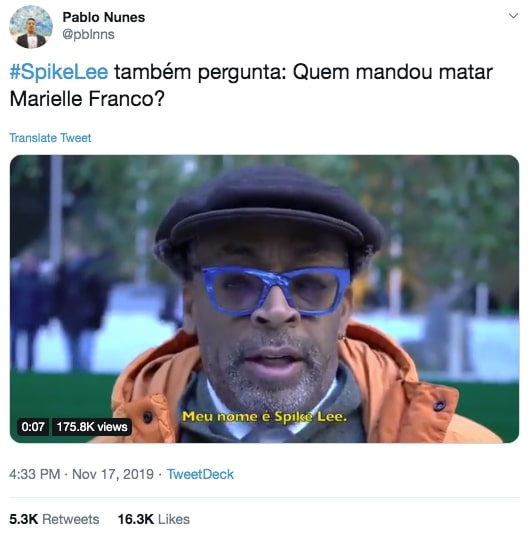The height and width of the screenshot is (537, 532).
Task: Open the TweetDeck source link
Action: (x=200, y=474)
